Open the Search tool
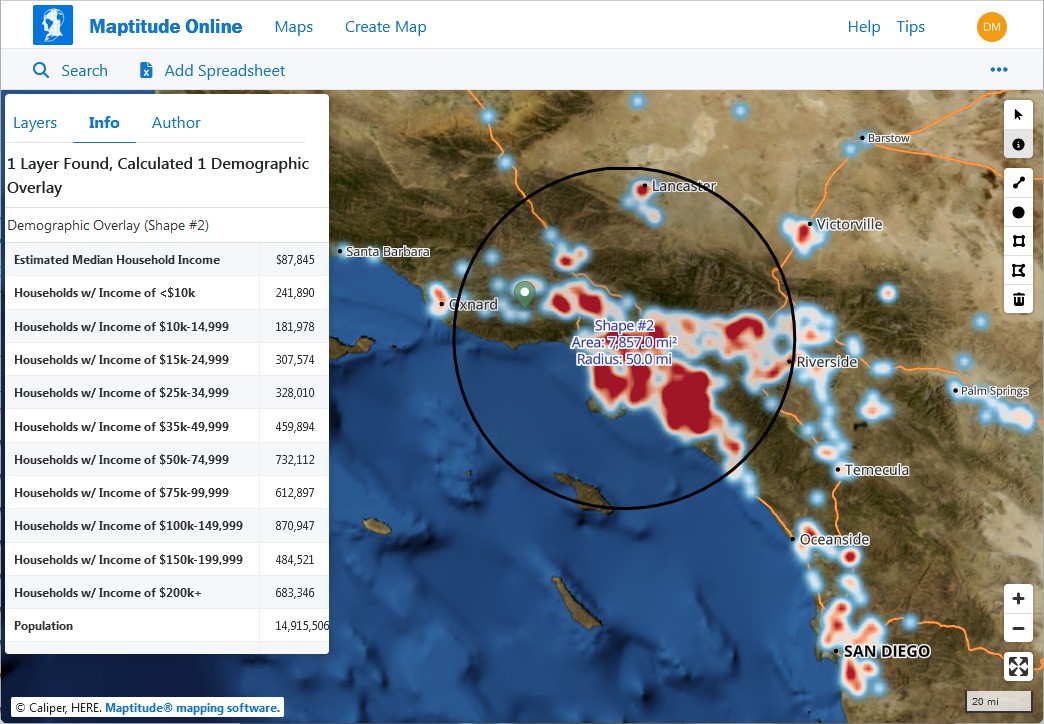The width and height of the screenshot is (1044, 724). coord(70,70)
